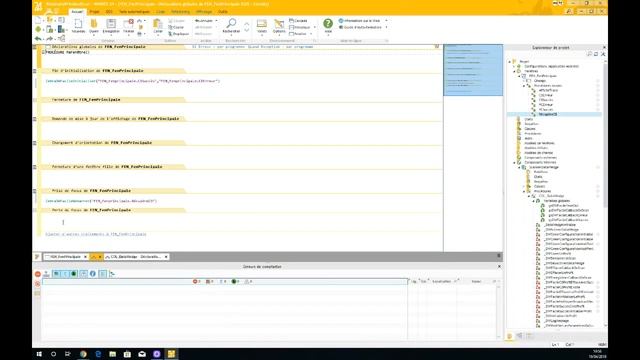The height and width of the screenshot is (360, 640).
Task: Open Chrome from the taskbar
Action: click(x=83, y=354)
